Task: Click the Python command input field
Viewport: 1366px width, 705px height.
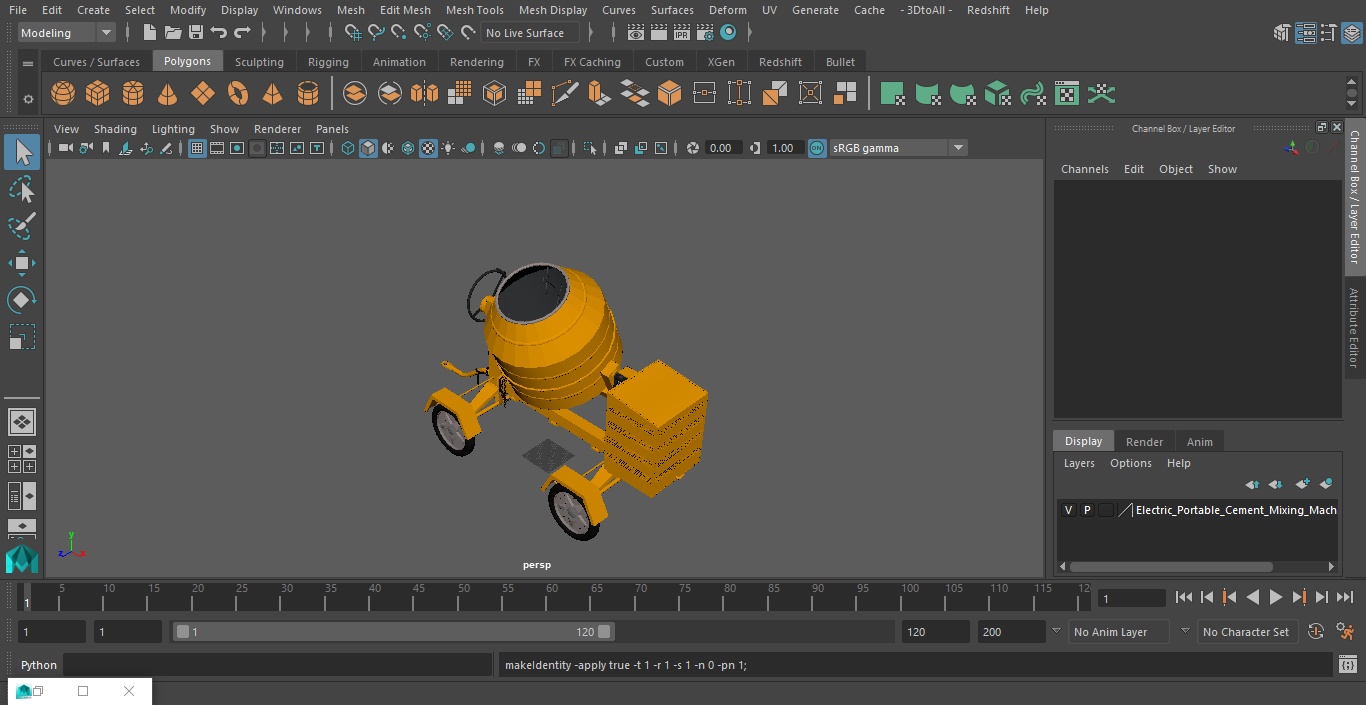Action: (278, 665)
